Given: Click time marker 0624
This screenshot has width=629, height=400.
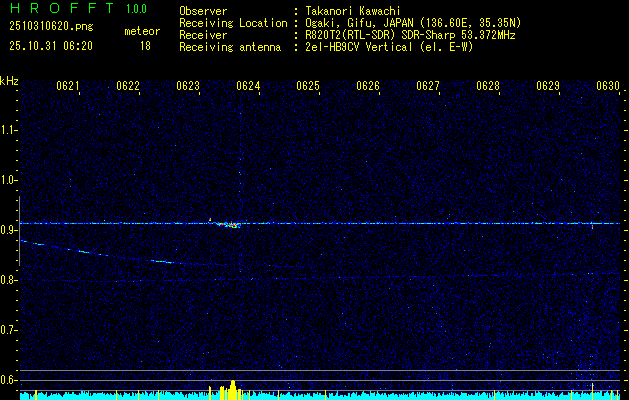Looking at the screenshot, I should tap(248, 86).
